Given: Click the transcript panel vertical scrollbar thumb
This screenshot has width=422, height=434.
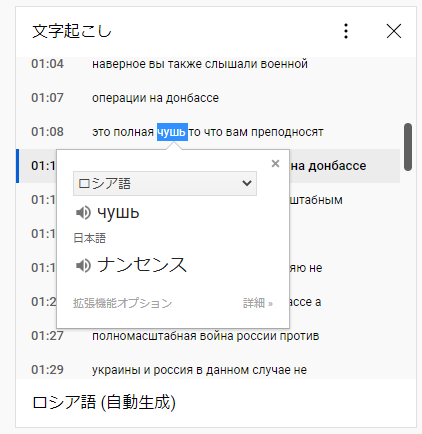Looking at the screenshot, I should coord(408,147).
